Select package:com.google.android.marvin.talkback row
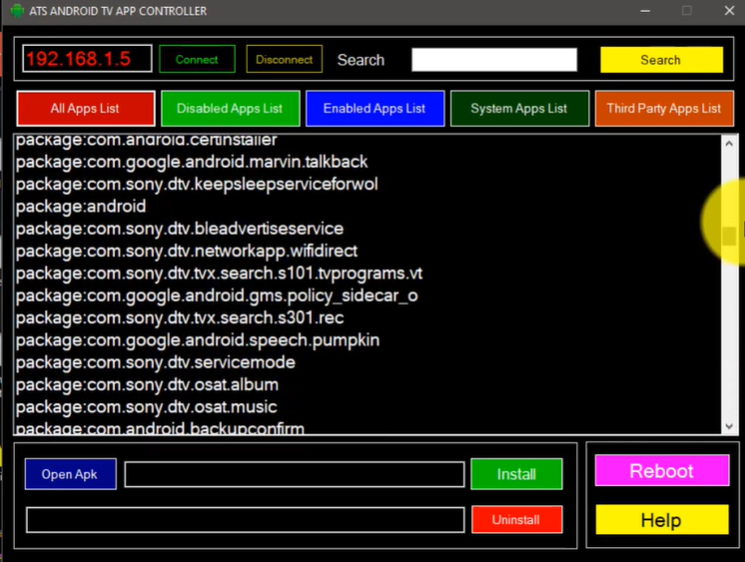Screen dimensions: 745x562 [191, 162]
